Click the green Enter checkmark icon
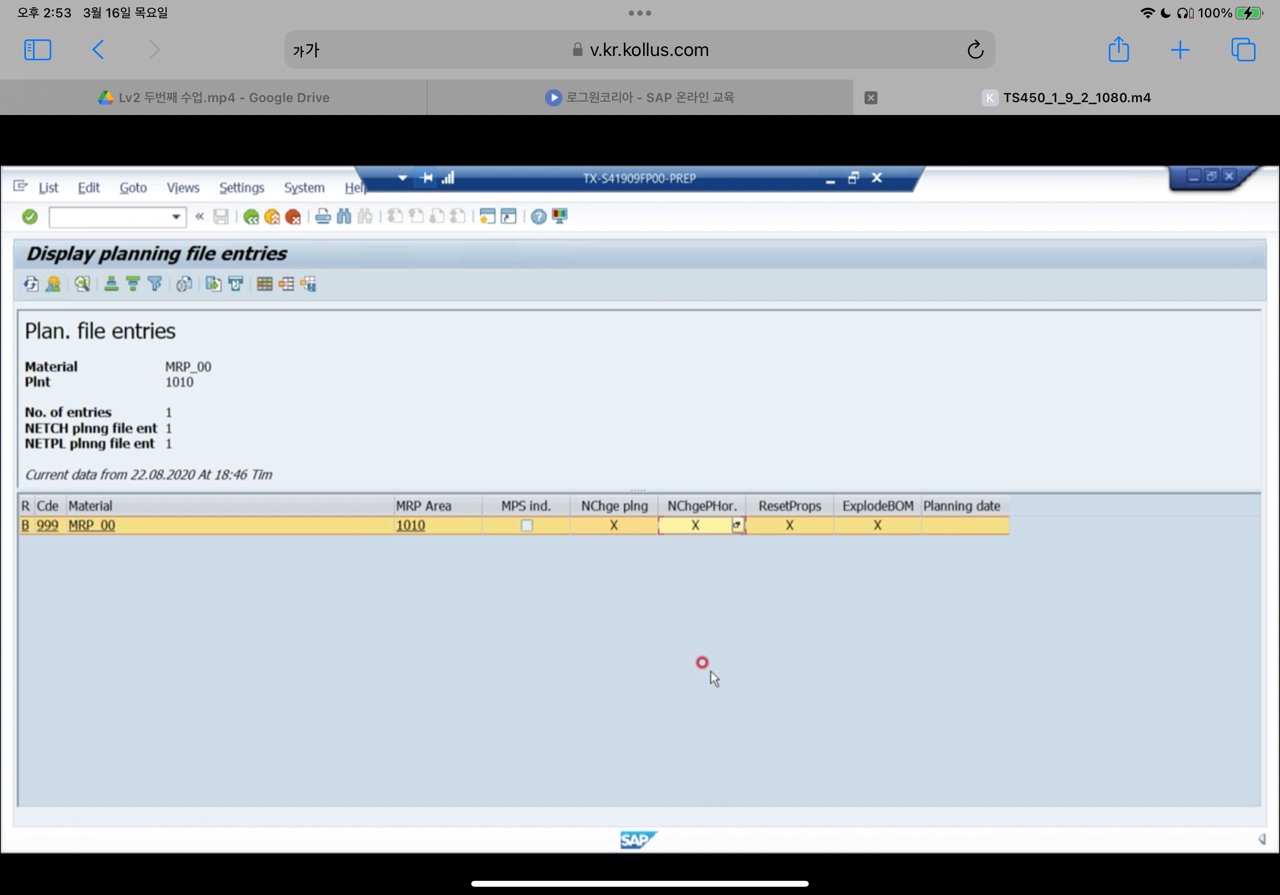1280x895 pixels. coord(30,217)
